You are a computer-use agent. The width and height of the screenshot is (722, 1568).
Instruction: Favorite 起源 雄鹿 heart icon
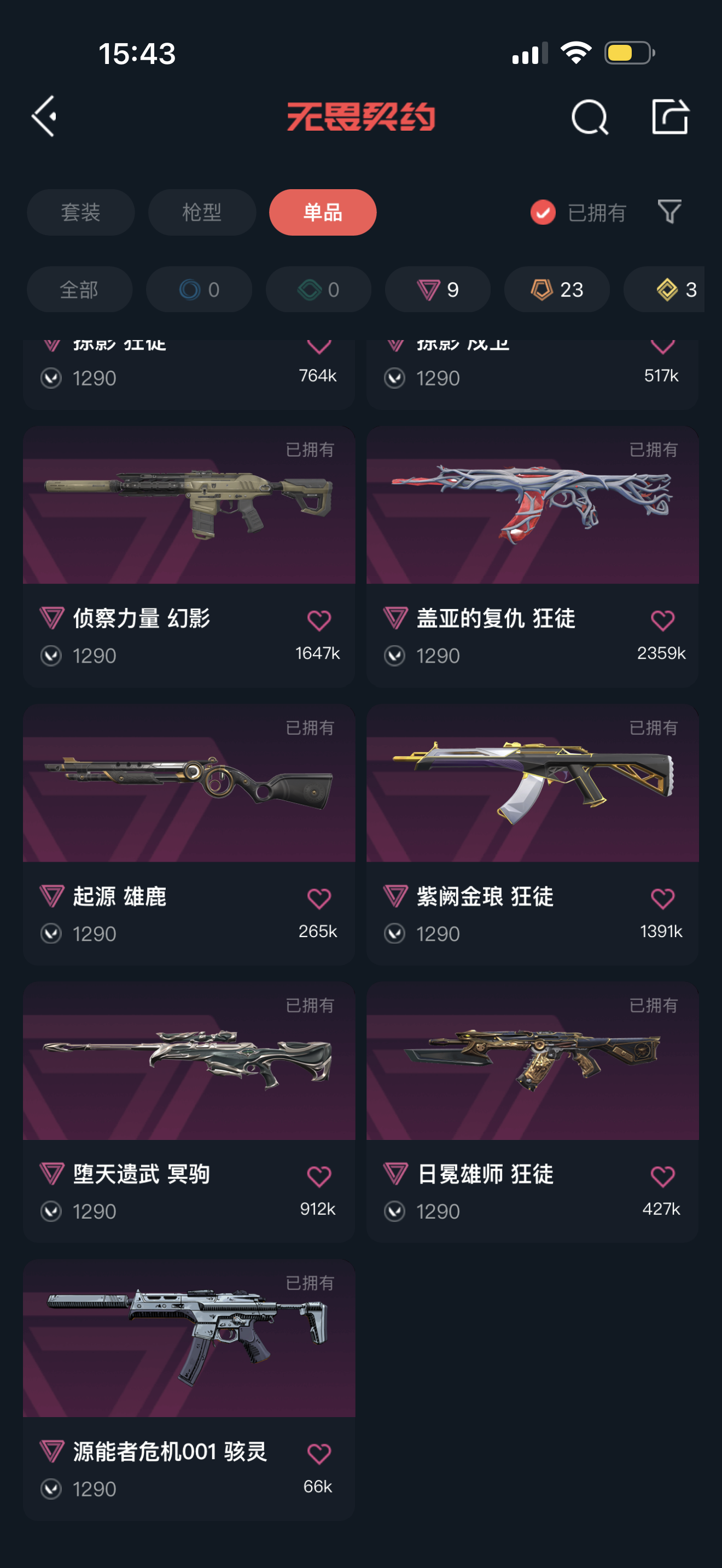319,898
